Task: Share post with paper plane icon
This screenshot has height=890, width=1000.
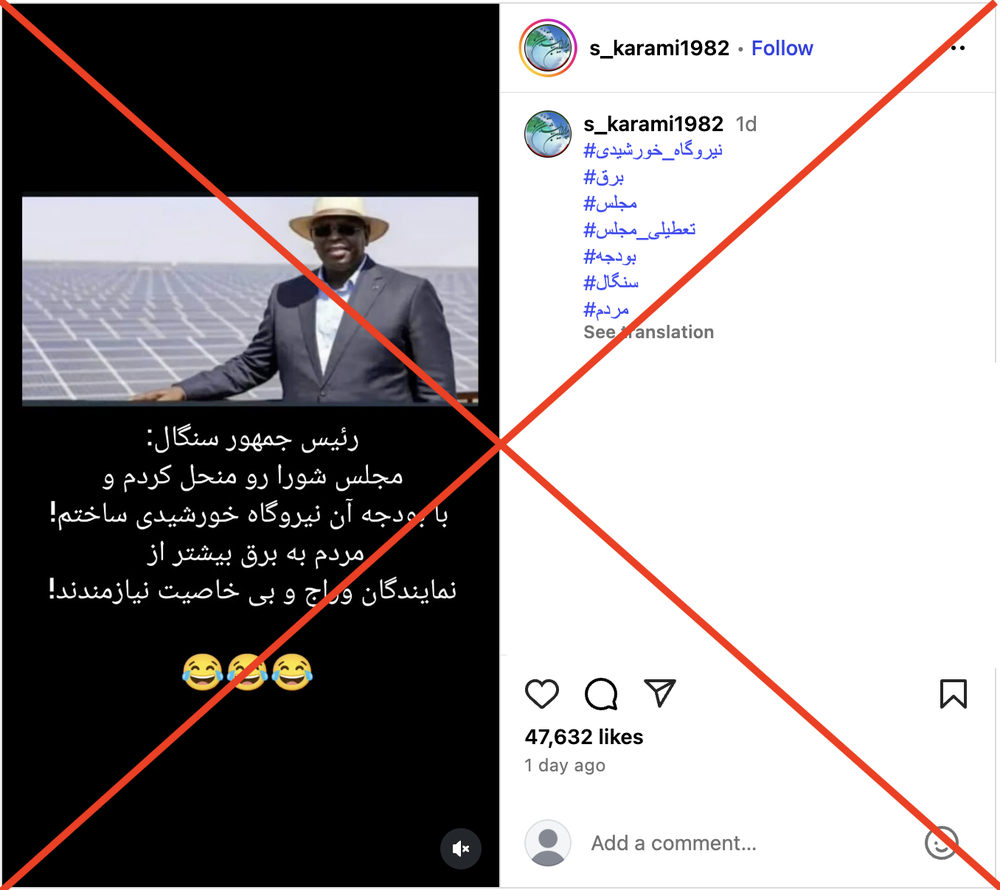Action: tap(659, 693)
